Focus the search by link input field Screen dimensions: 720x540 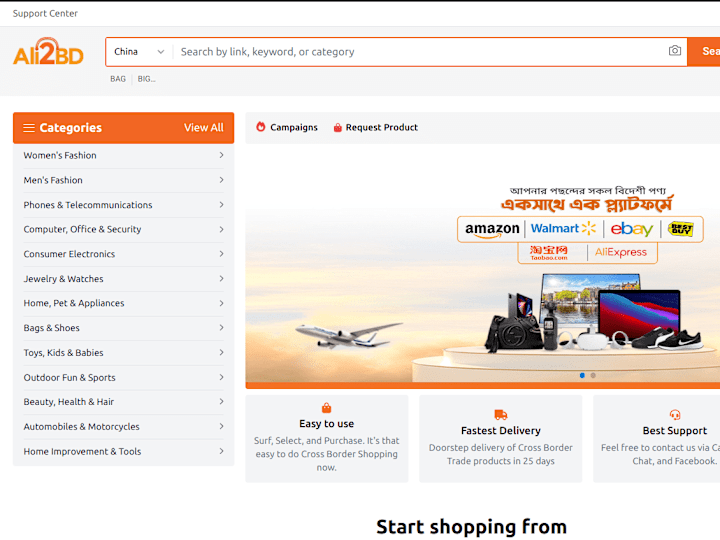[x=420, y=52]
